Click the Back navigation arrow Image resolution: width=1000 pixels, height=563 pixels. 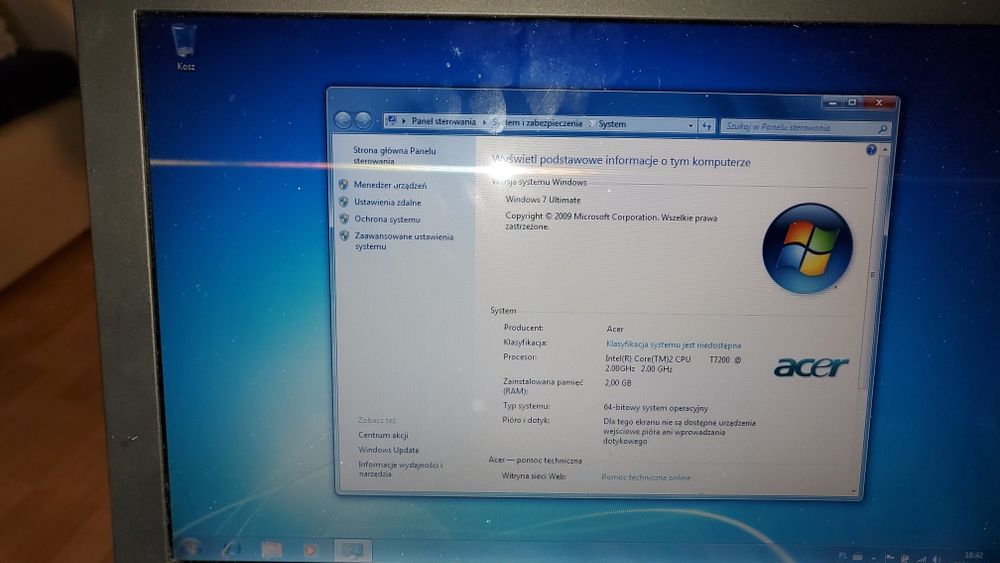(343, 120)
